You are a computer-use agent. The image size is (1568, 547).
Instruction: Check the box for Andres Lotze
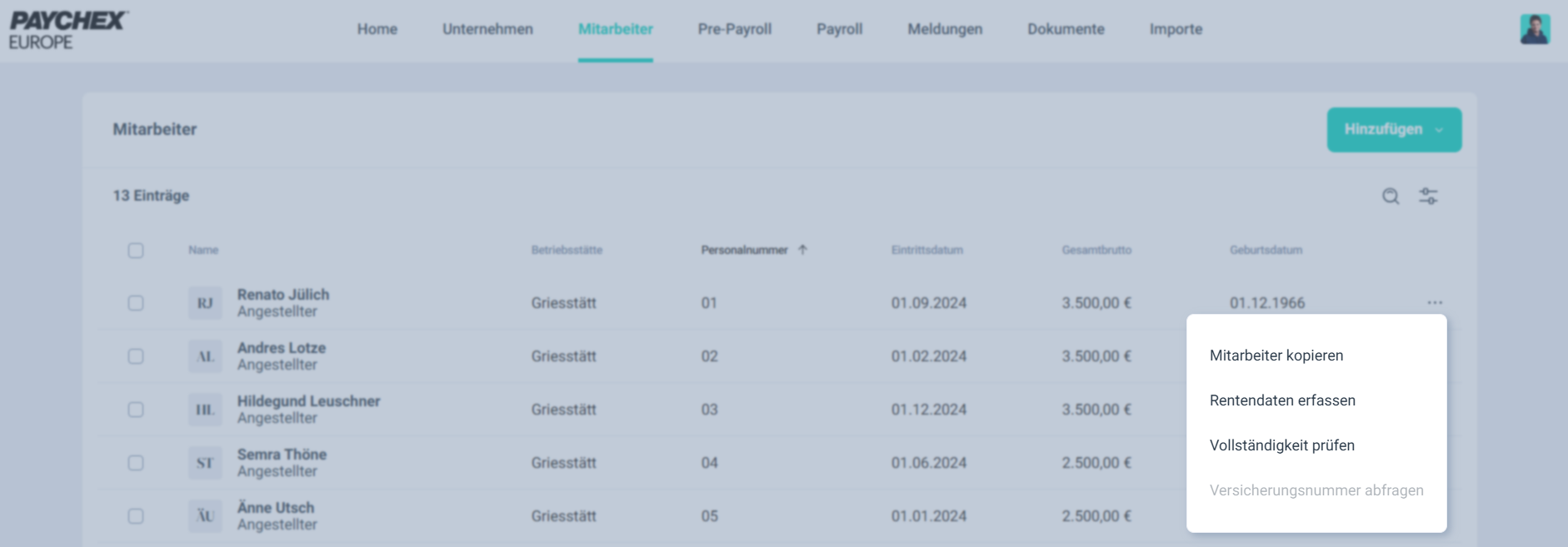[136, 356]
